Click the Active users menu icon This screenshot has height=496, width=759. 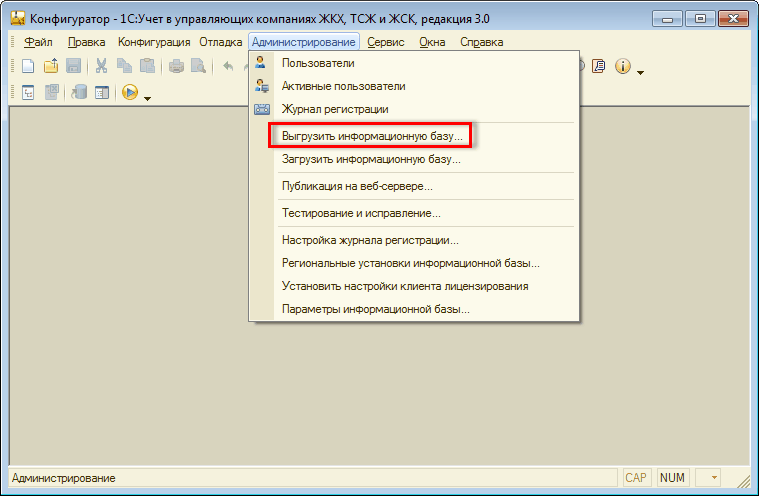pos(262,86)
